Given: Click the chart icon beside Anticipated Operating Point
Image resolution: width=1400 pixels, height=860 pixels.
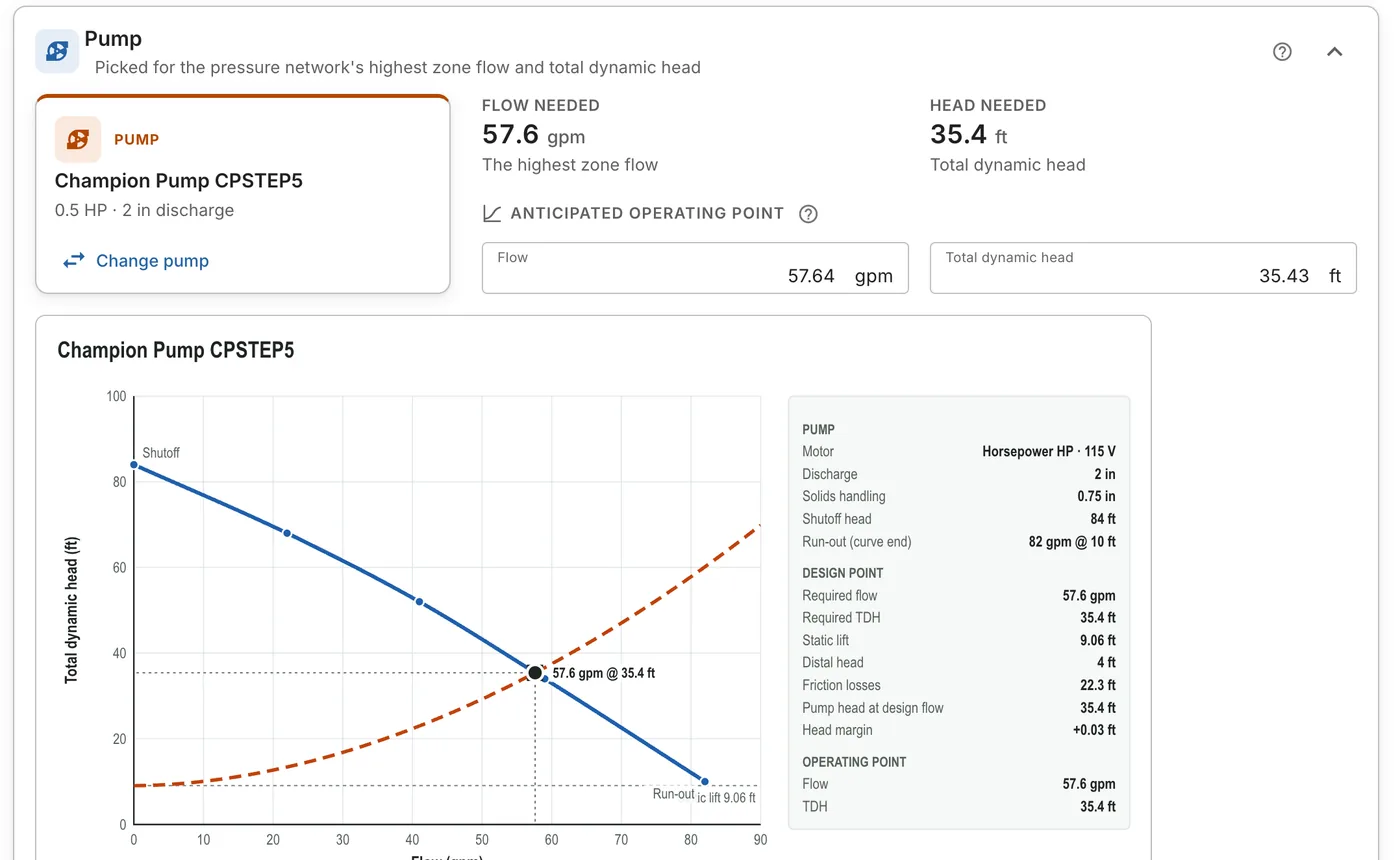Looking at the screenshot, I should pyautogui.click(x=492, y=213).
